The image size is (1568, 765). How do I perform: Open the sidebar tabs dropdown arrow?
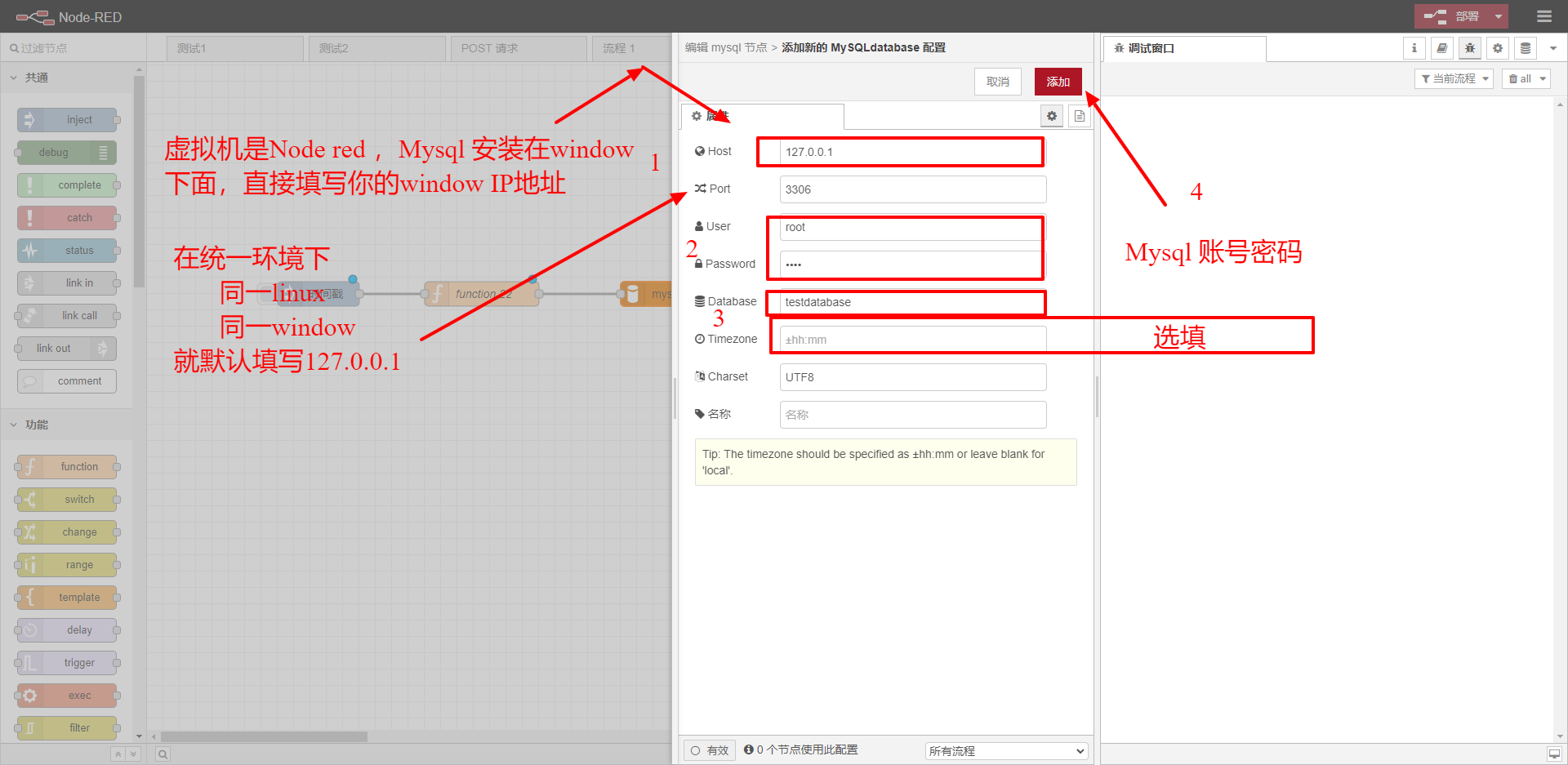click(1553, 48)
